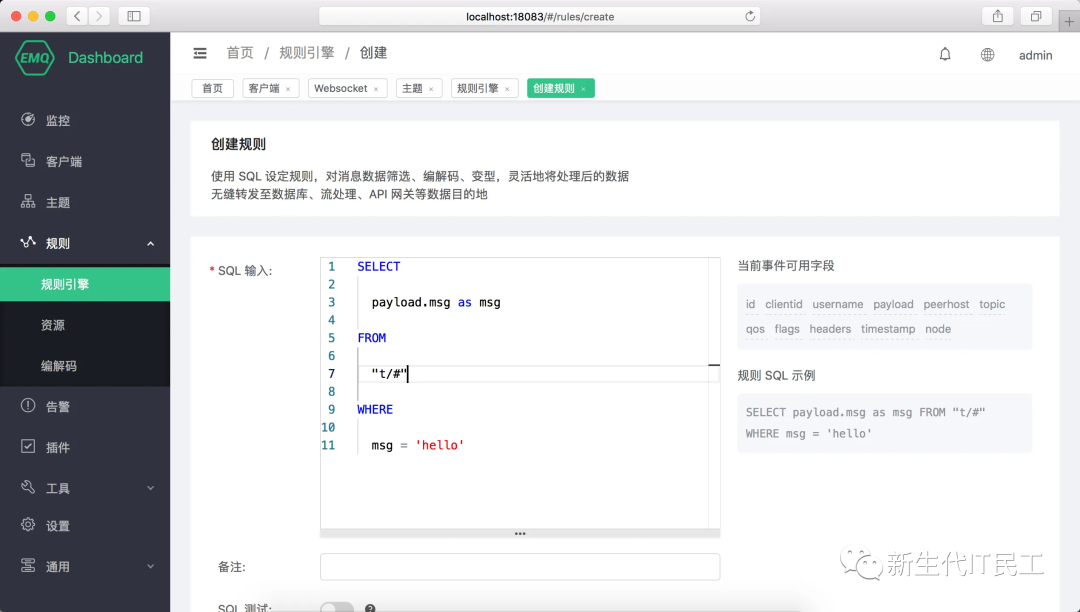Open the 客户端 clients sidebar item
The image size is (1080, 612).
85,161
